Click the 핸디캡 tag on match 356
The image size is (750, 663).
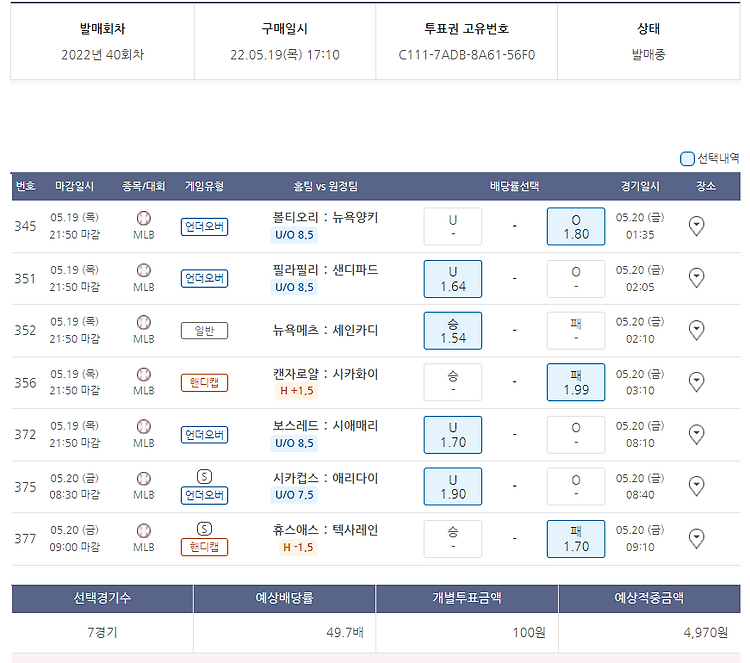pos(204,383)
